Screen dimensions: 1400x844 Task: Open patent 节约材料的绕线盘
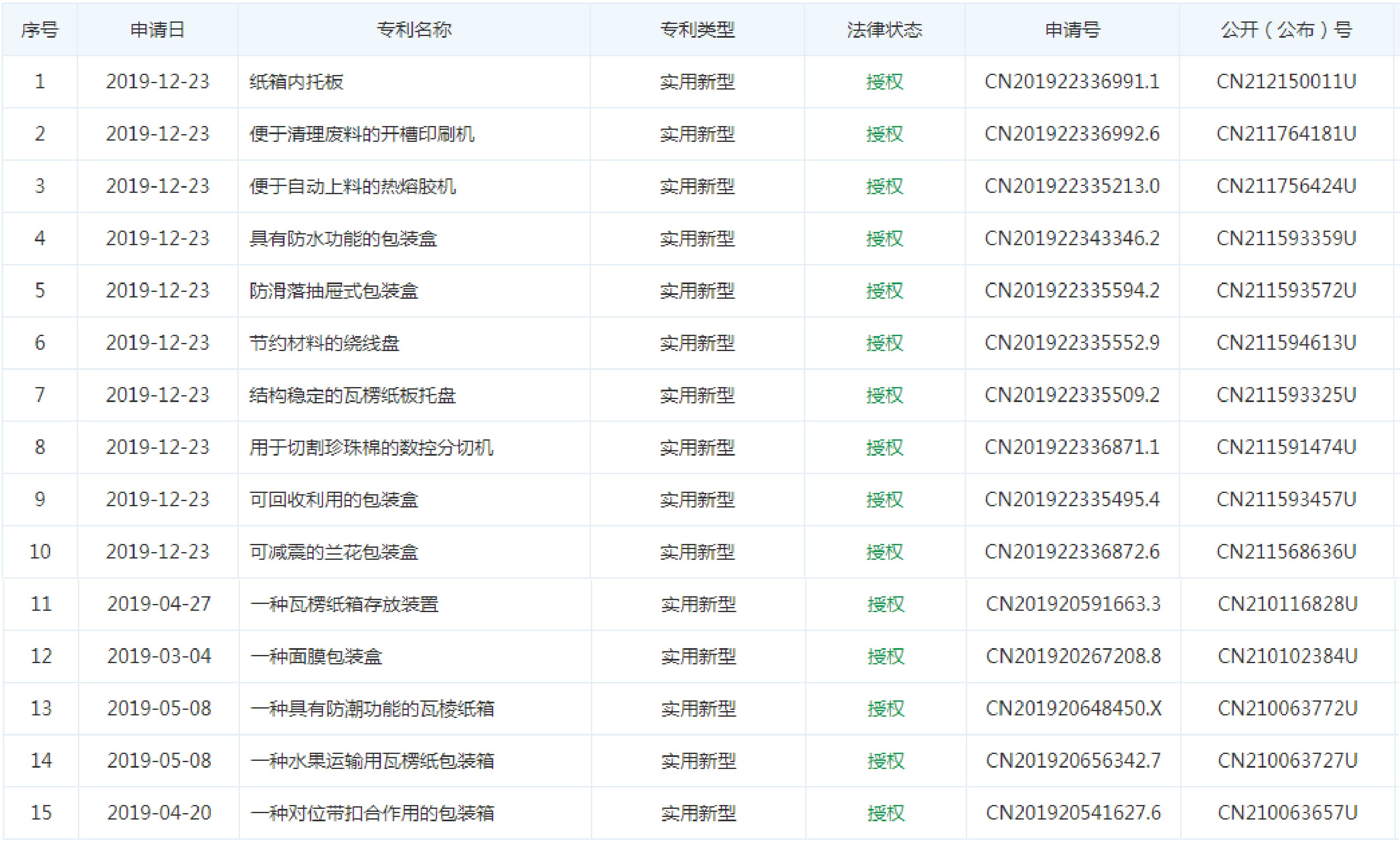pos(324,343)
